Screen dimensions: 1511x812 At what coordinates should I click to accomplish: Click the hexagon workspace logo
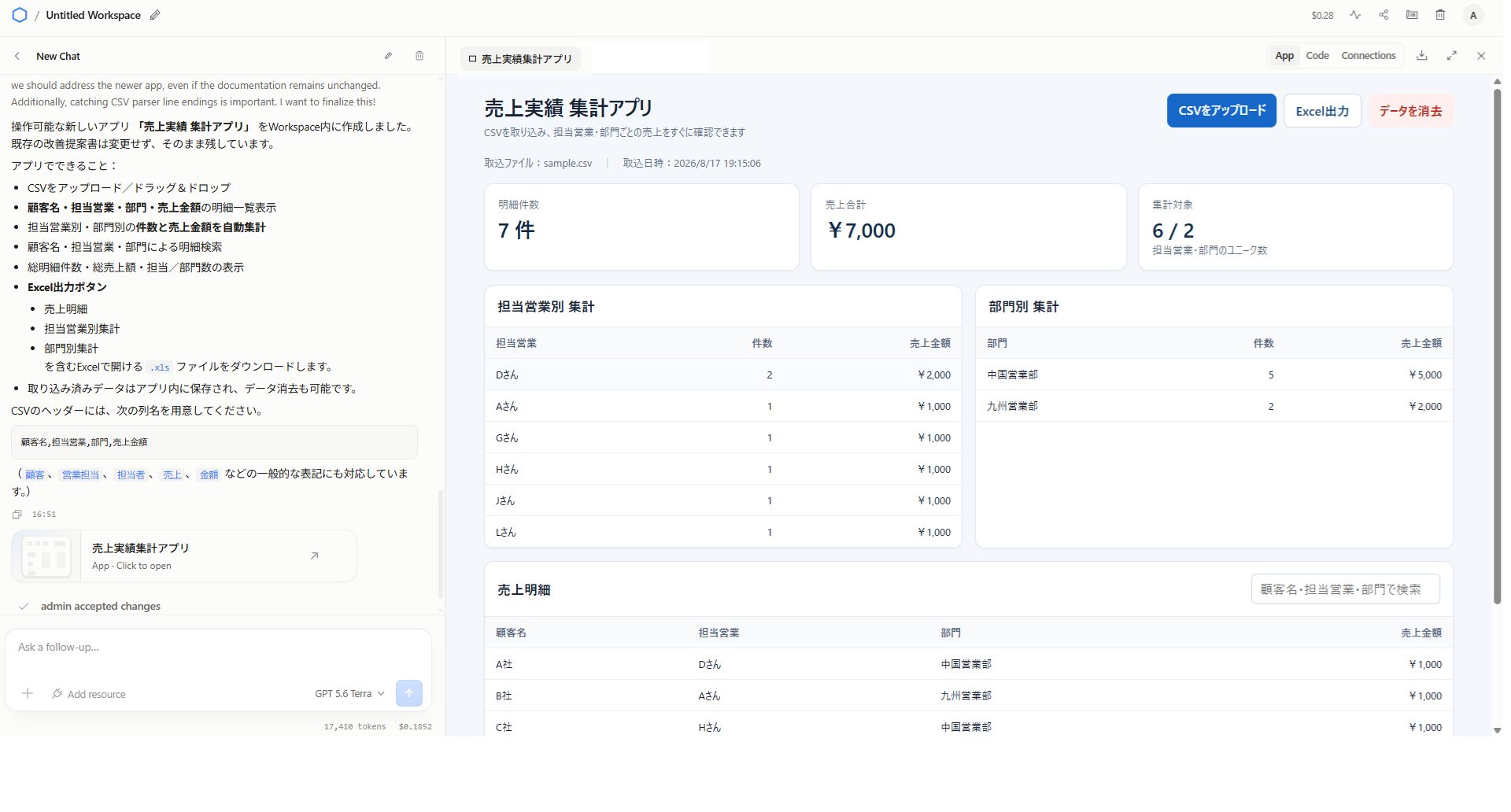(x=20, y=15)
